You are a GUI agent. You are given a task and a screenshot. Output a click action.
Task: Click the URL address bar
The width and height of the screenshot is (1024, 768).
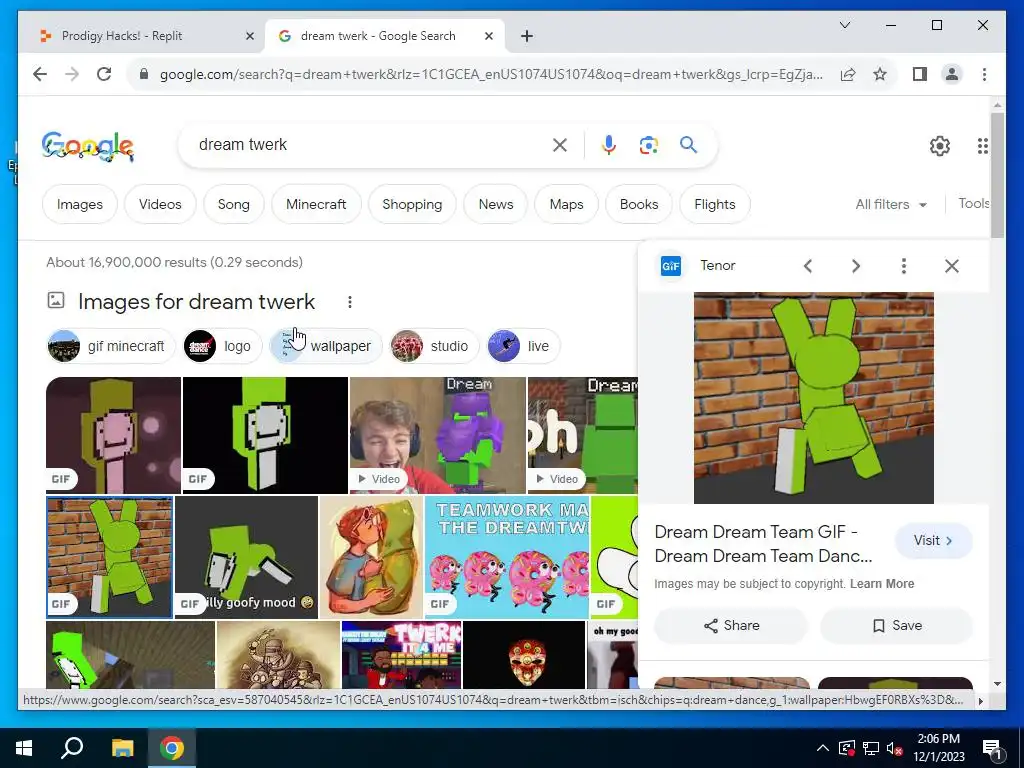[x=491, y=74]
